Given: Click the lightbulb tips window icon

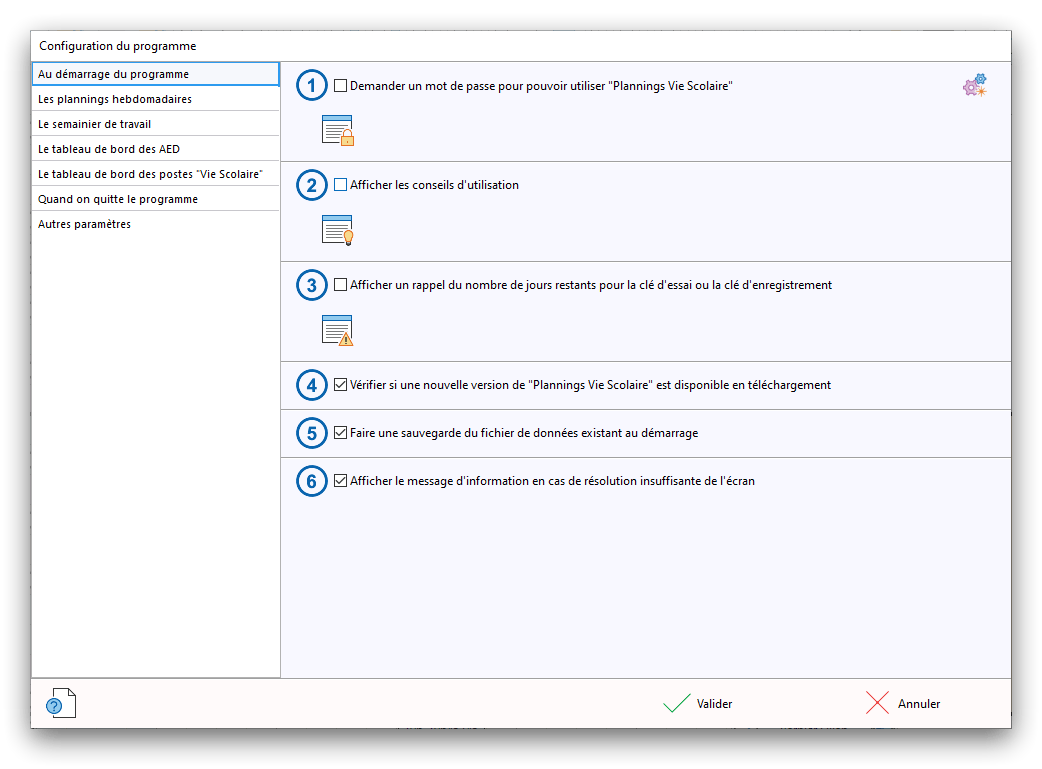Looking at the screenshot, I should [338, 230].
